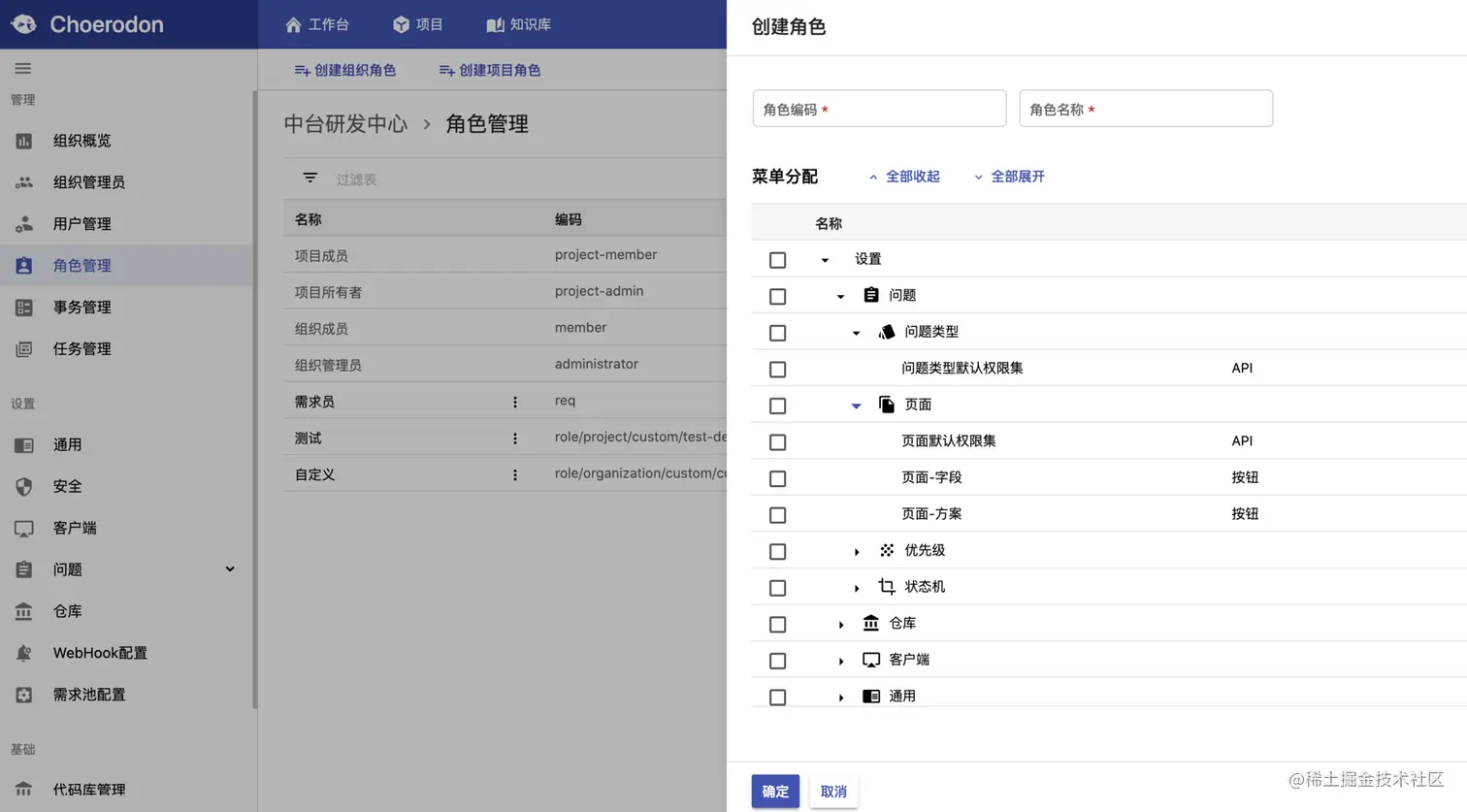Select 用户管理 in the sidebar menu

tap(126, 223)
